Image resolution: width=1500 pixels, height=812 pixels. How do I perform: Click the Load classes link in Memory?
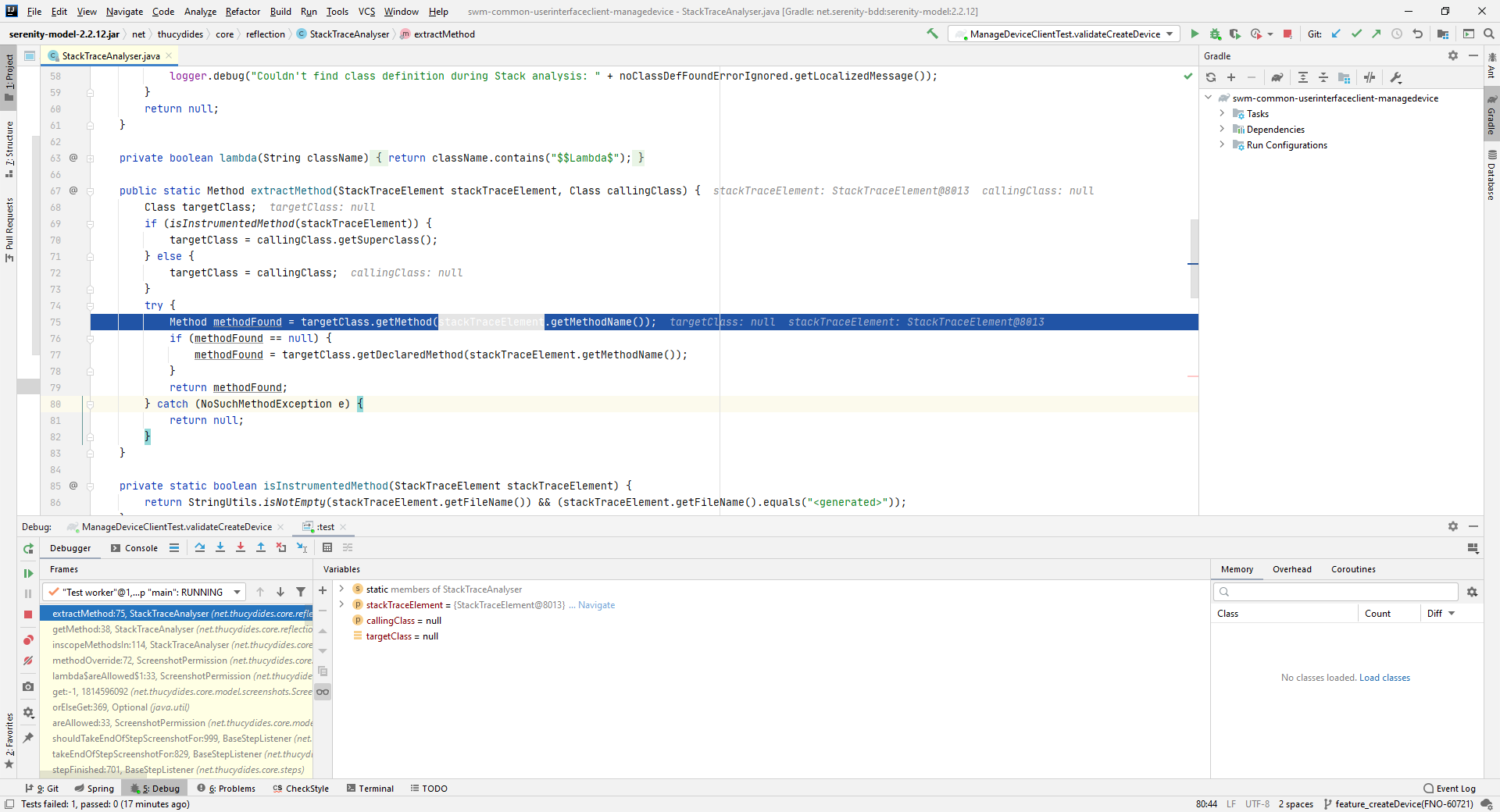(1384, 678)
